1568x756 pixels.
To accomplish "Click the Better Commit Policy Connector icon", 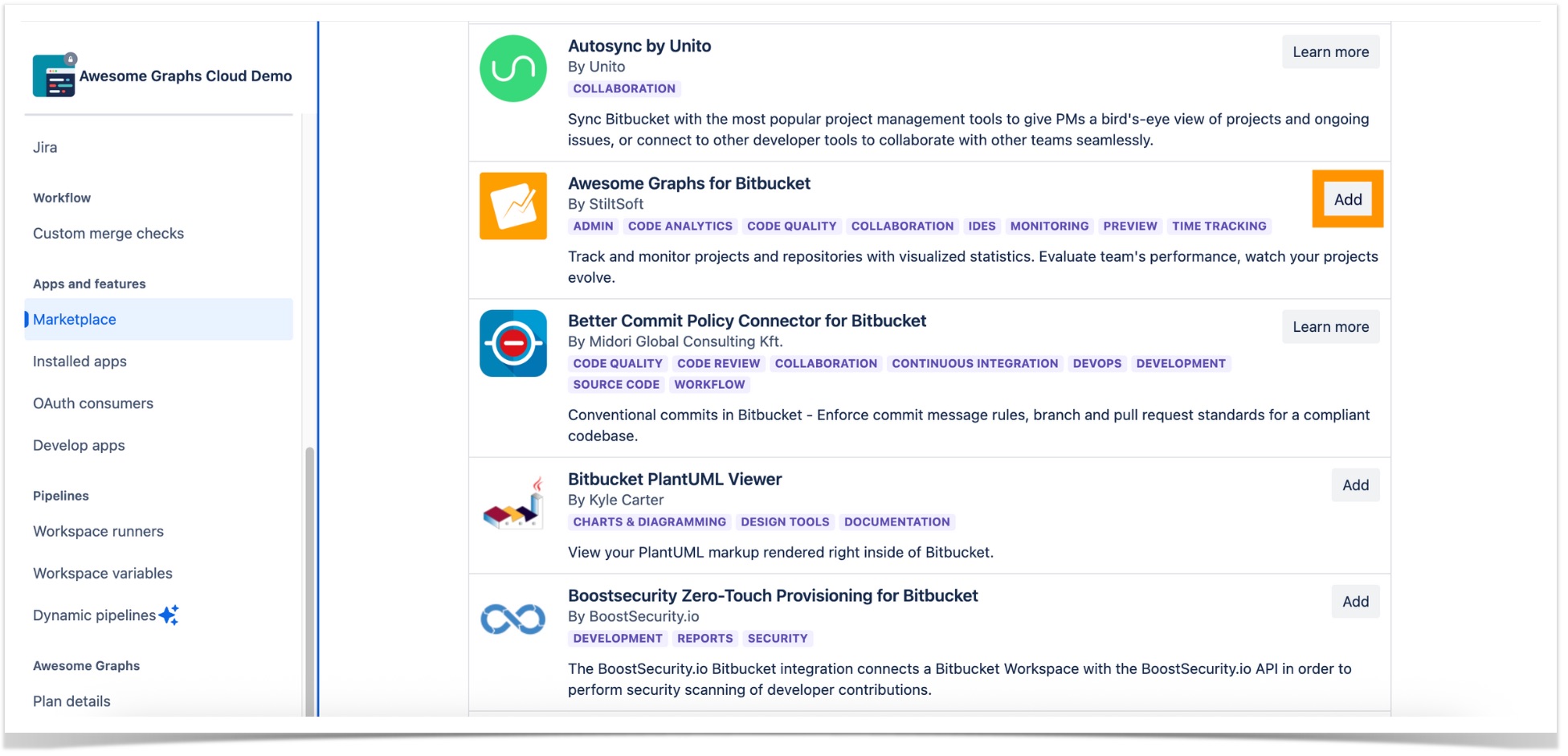I will pyautogui.click(x=512, y=343).
